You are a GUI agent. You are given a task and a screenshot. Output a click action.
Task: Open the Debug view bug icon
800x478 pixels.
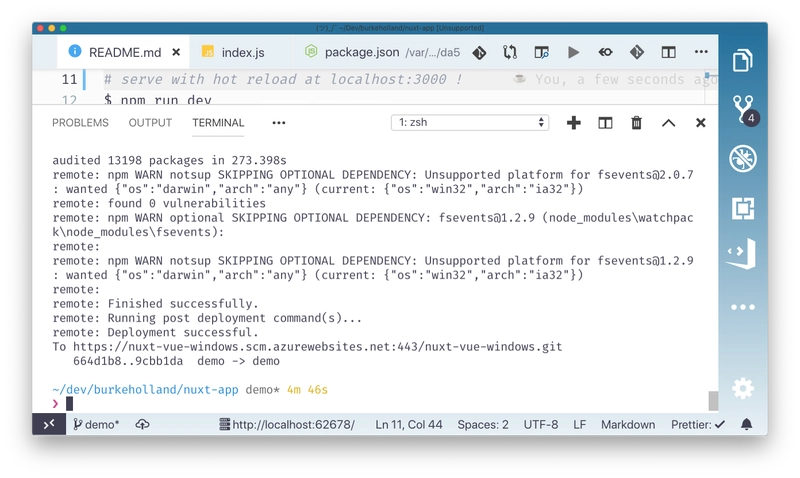[x=742, y=159]
